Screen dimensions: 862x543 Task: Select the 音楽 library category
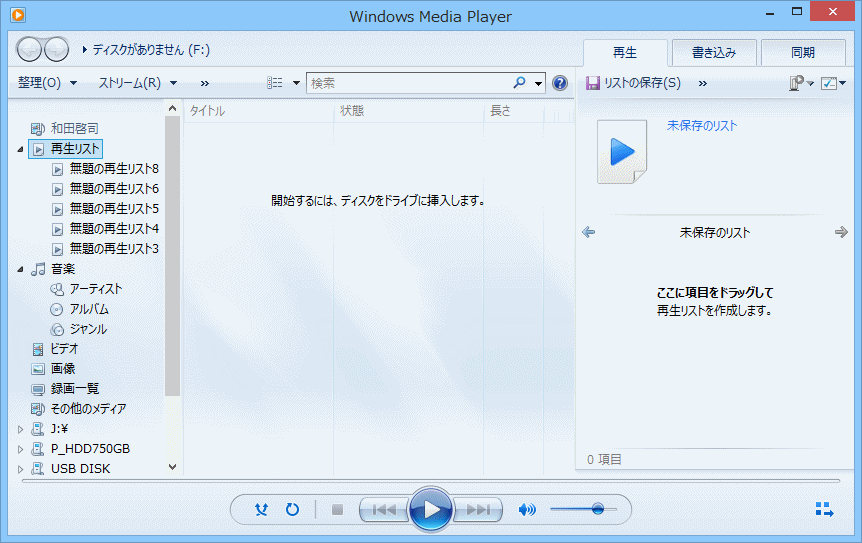pos(53,269)
